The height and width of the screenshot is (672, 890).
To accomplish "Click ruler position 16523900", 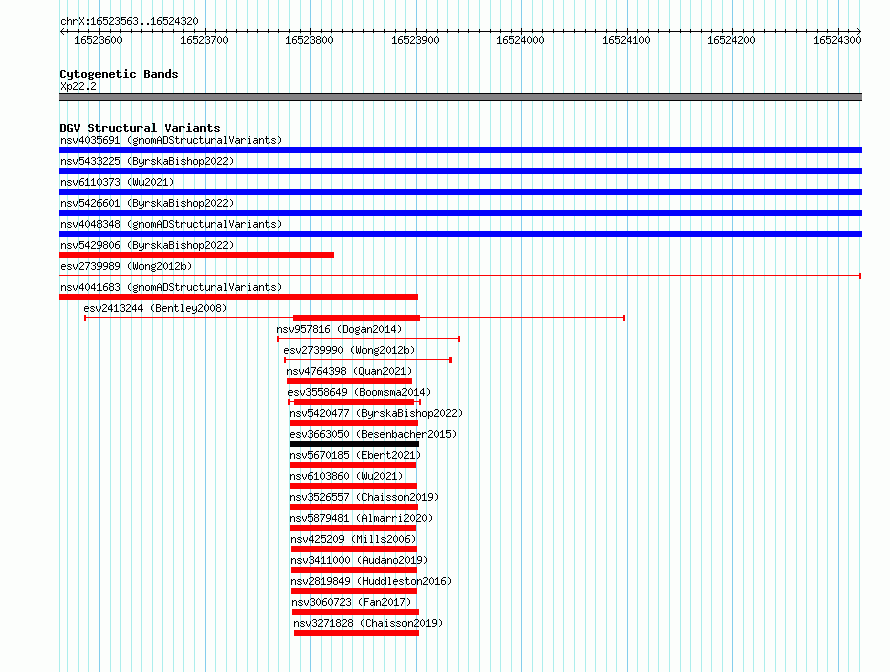I will coord(415,40).
